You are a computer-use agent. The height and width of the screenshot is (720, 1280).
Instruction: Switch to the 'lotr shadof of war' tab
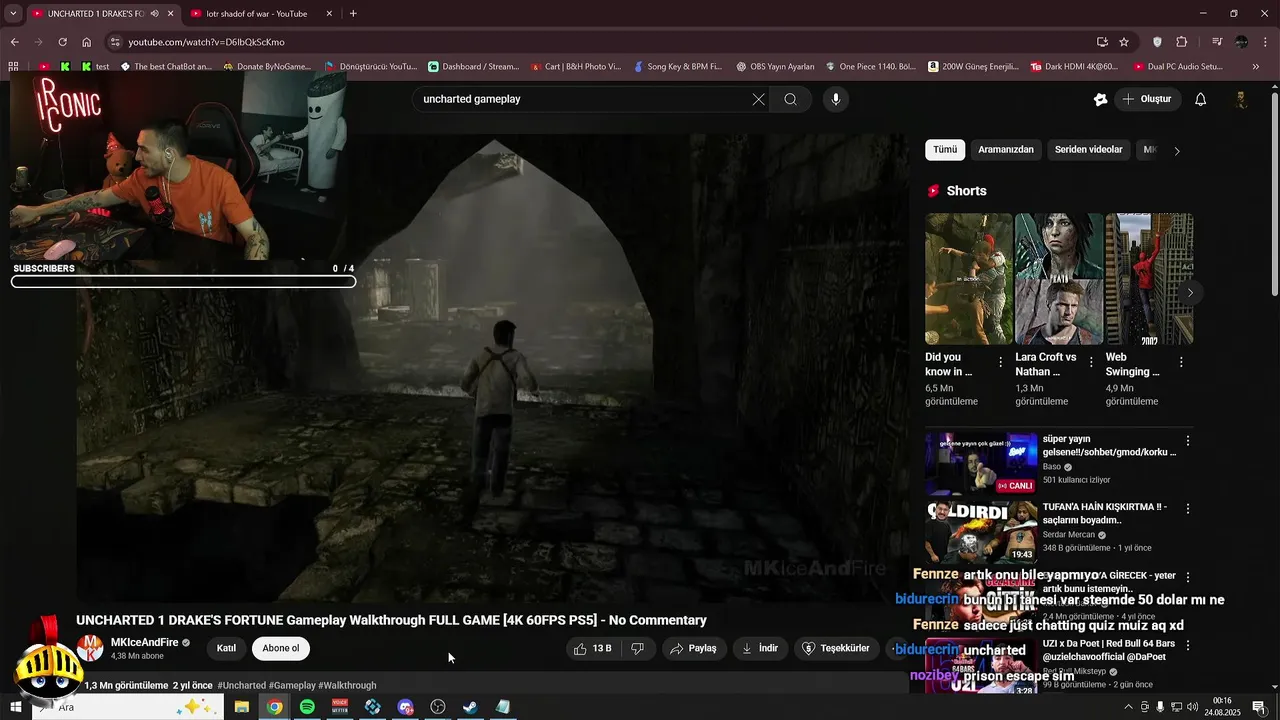pyautogui.click(x=256, y=14)
